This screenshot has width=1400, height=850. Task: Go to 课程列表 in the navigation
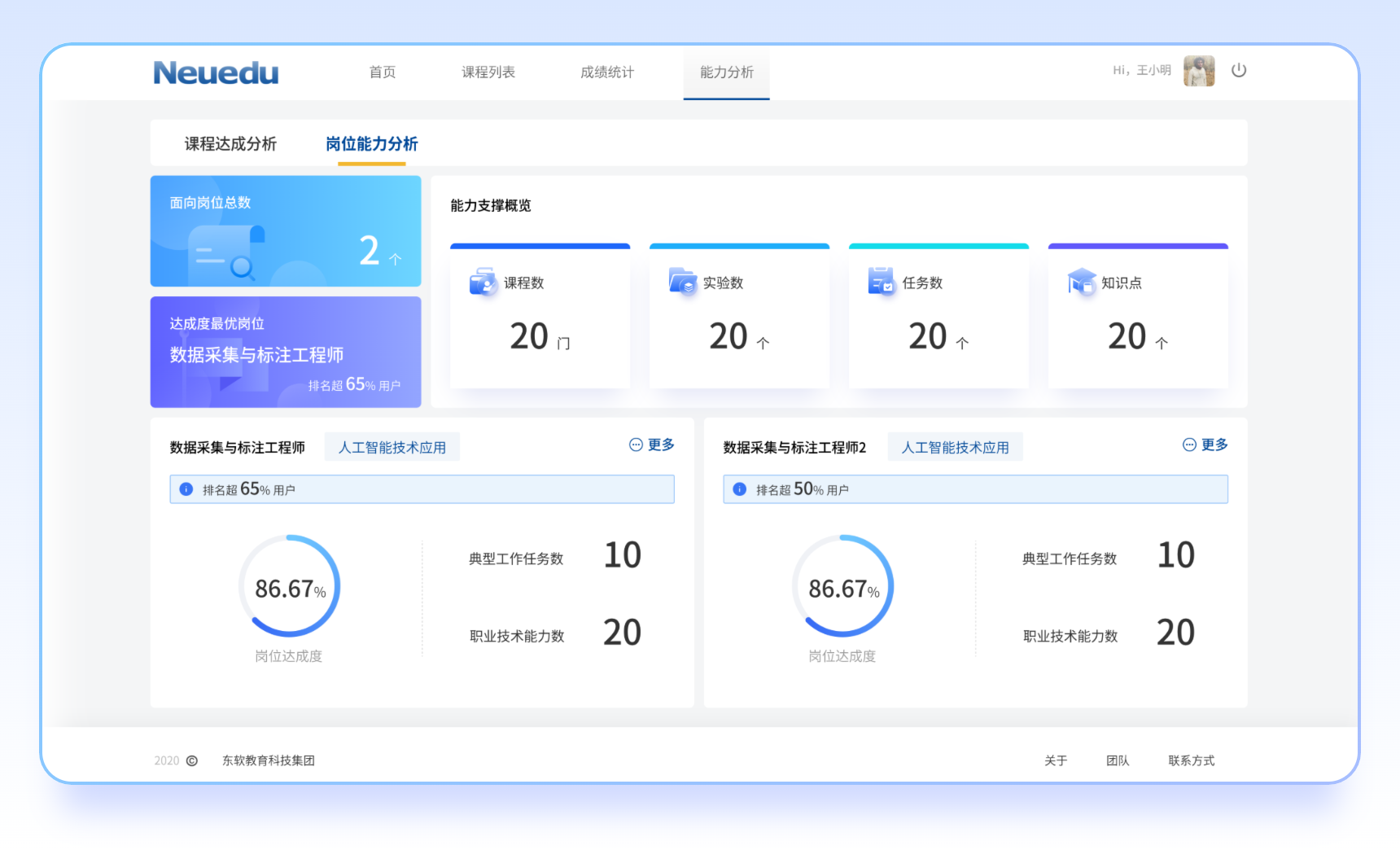488,72
